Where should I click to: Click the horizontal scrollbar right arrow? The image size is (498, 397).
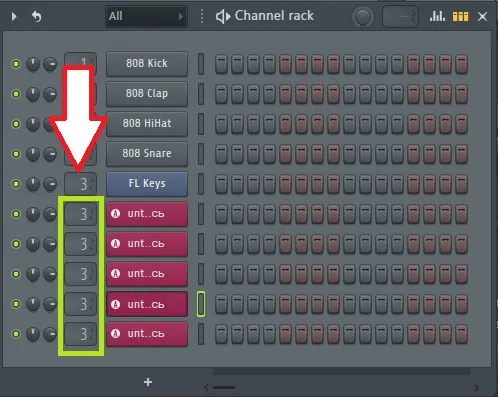[x=476, y=387]
